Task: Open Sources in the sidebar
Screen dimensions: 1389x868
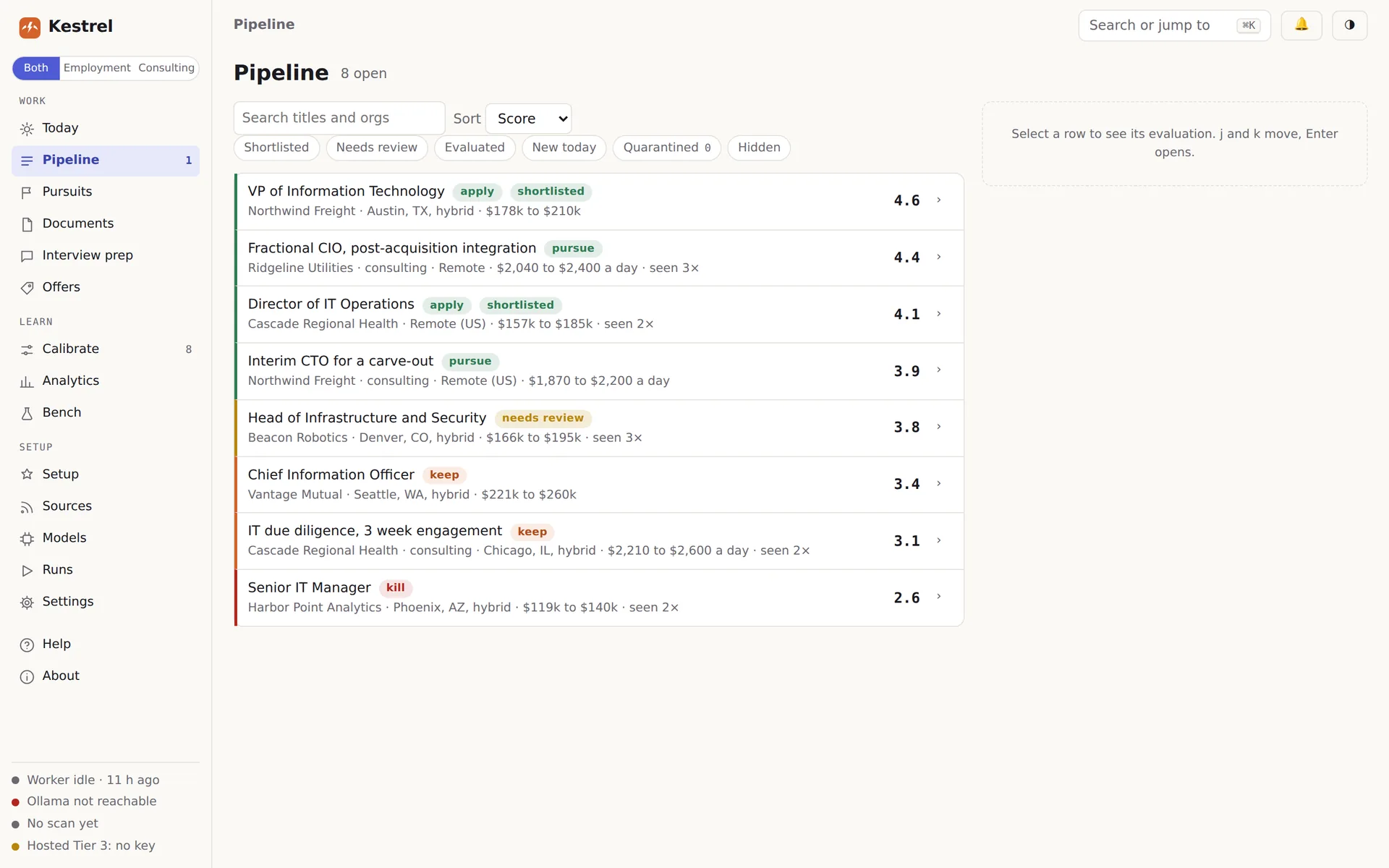Action: 106,507
